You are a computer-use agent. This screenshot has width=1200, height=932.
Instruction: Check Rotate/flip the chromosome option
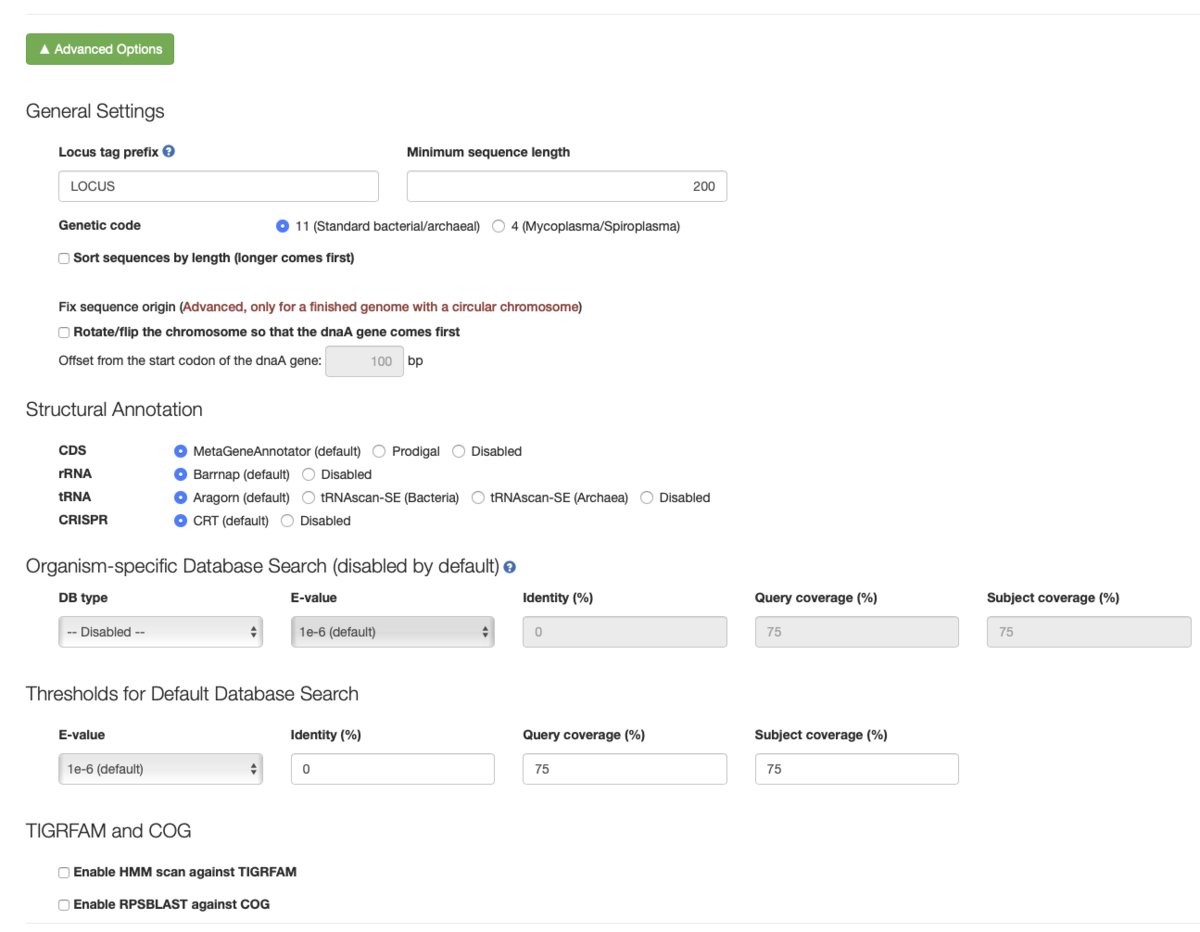click(x=64, y=332)
